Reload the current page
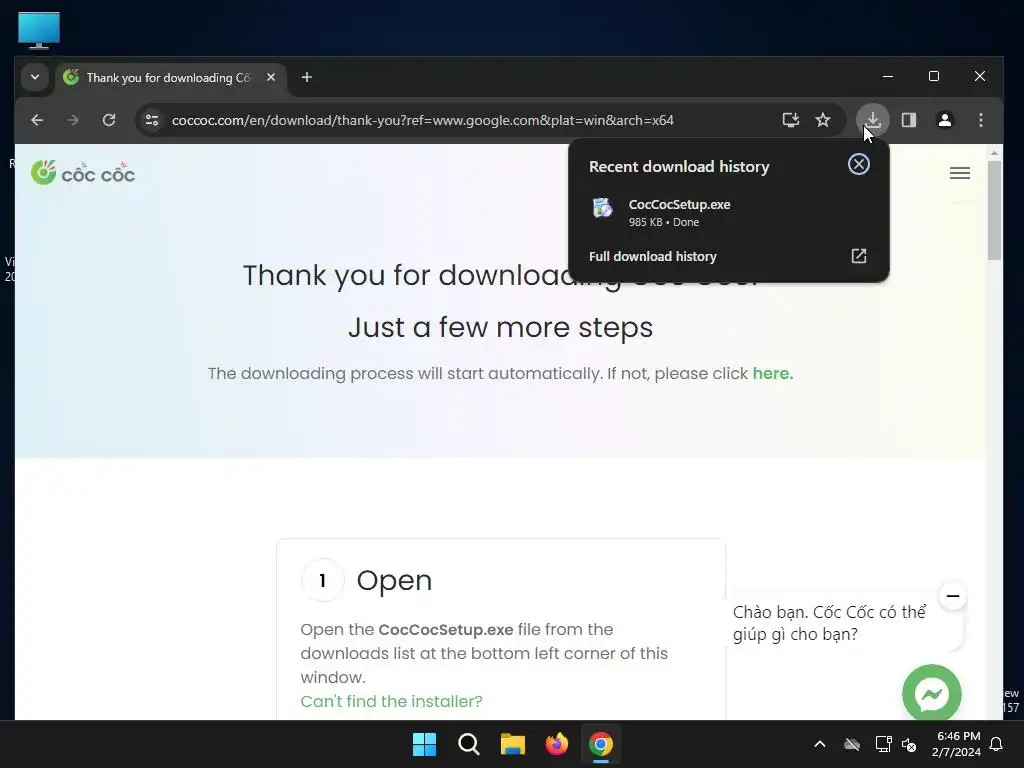The height and width of the screenshot is (768, 1024). 109,120
